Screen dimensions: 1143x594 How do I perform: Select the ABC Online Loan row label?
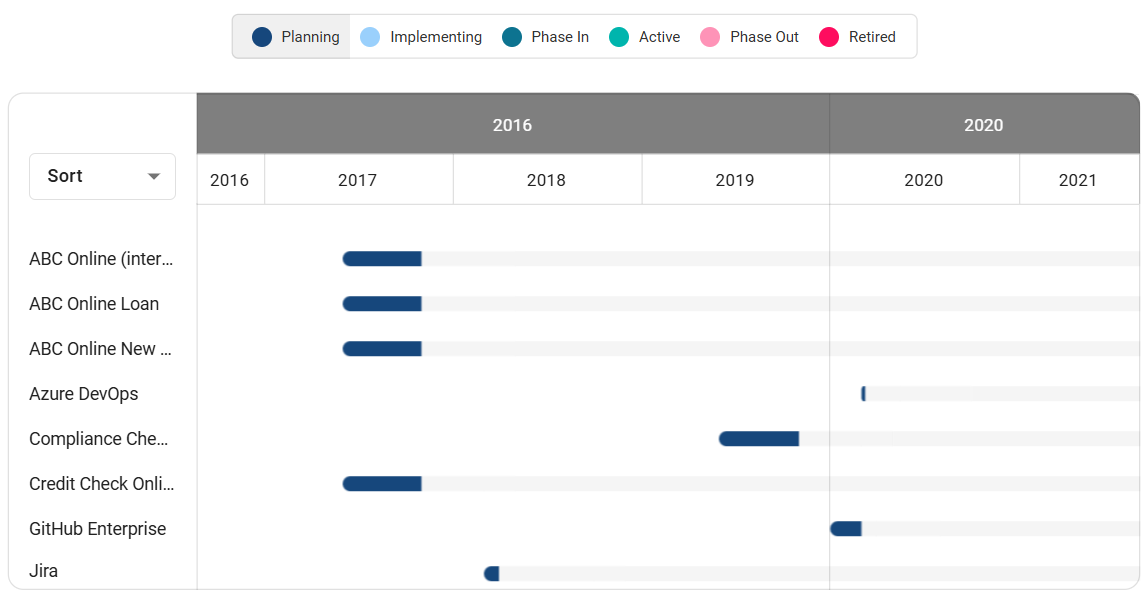click(x=94, y=304)
